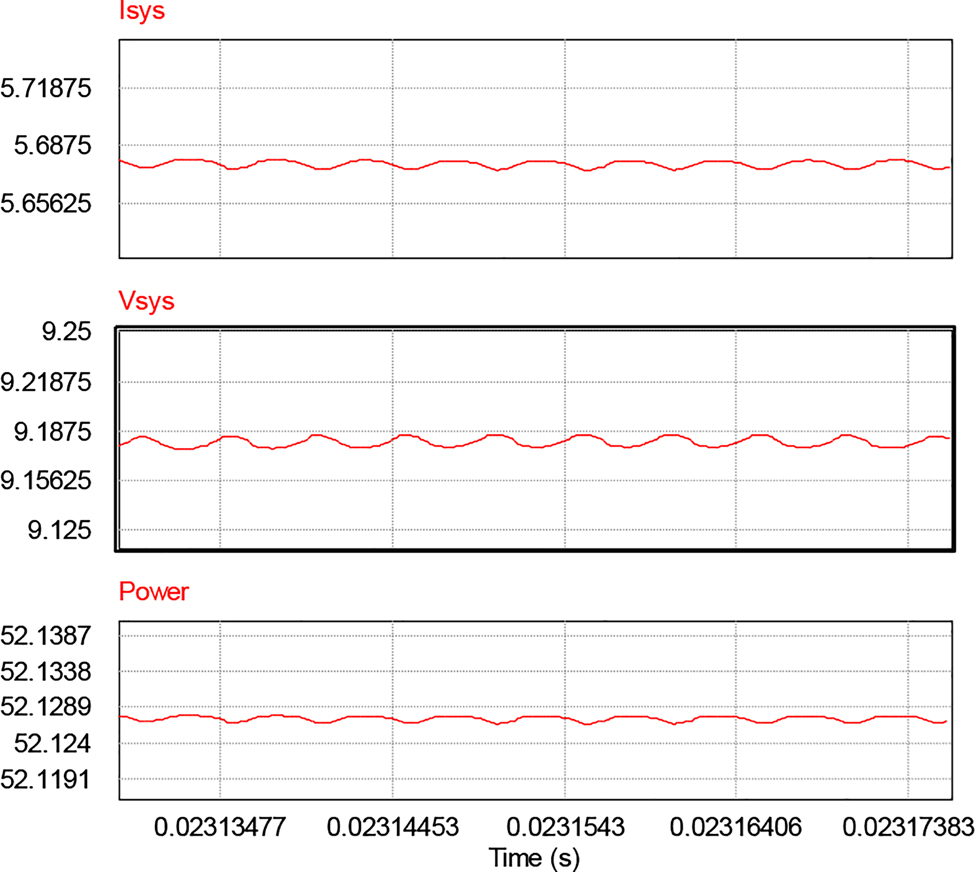
Task: Select the Vsys trace label
Action: (144, 301)
